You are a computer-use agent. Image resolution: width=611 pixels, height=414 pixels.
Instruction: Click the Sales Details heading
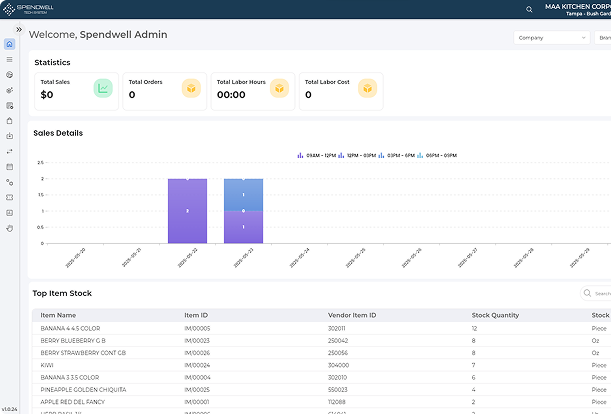pos(58,133)
